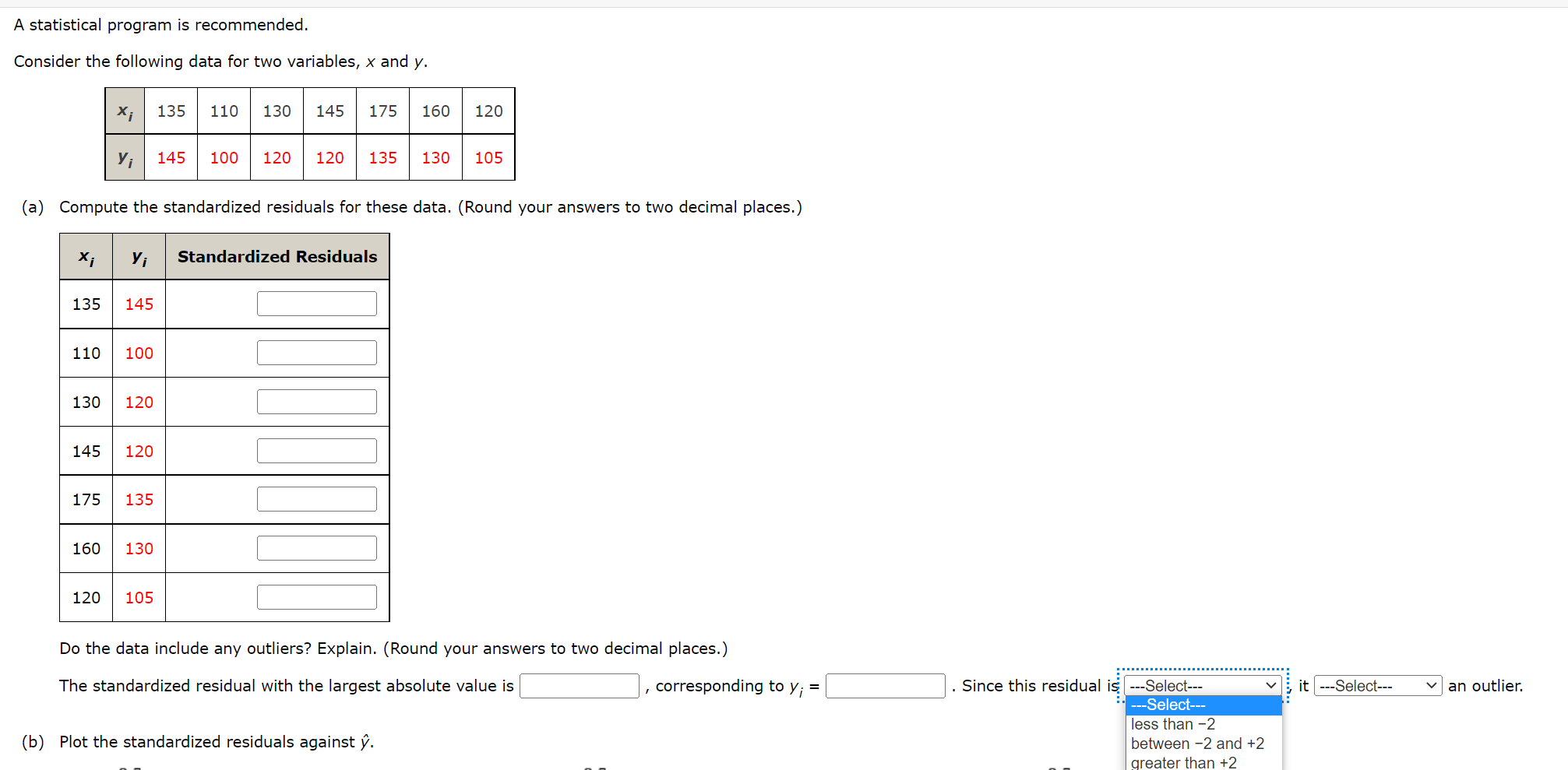Click the dropdown arrow on the second Select box
1568x770 pixels.
pos(1431,686)
